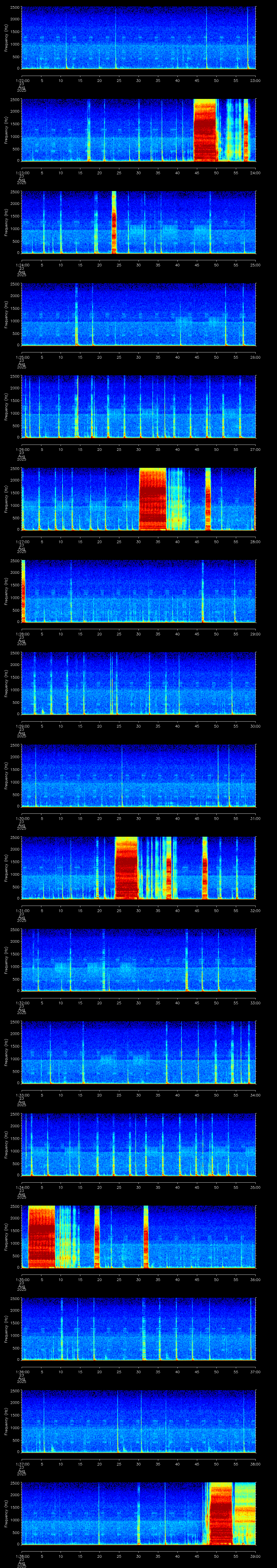Click the '1:34:00' start time label
This screenshot has height=1568, width=277.
click(x=22, y=1187)
